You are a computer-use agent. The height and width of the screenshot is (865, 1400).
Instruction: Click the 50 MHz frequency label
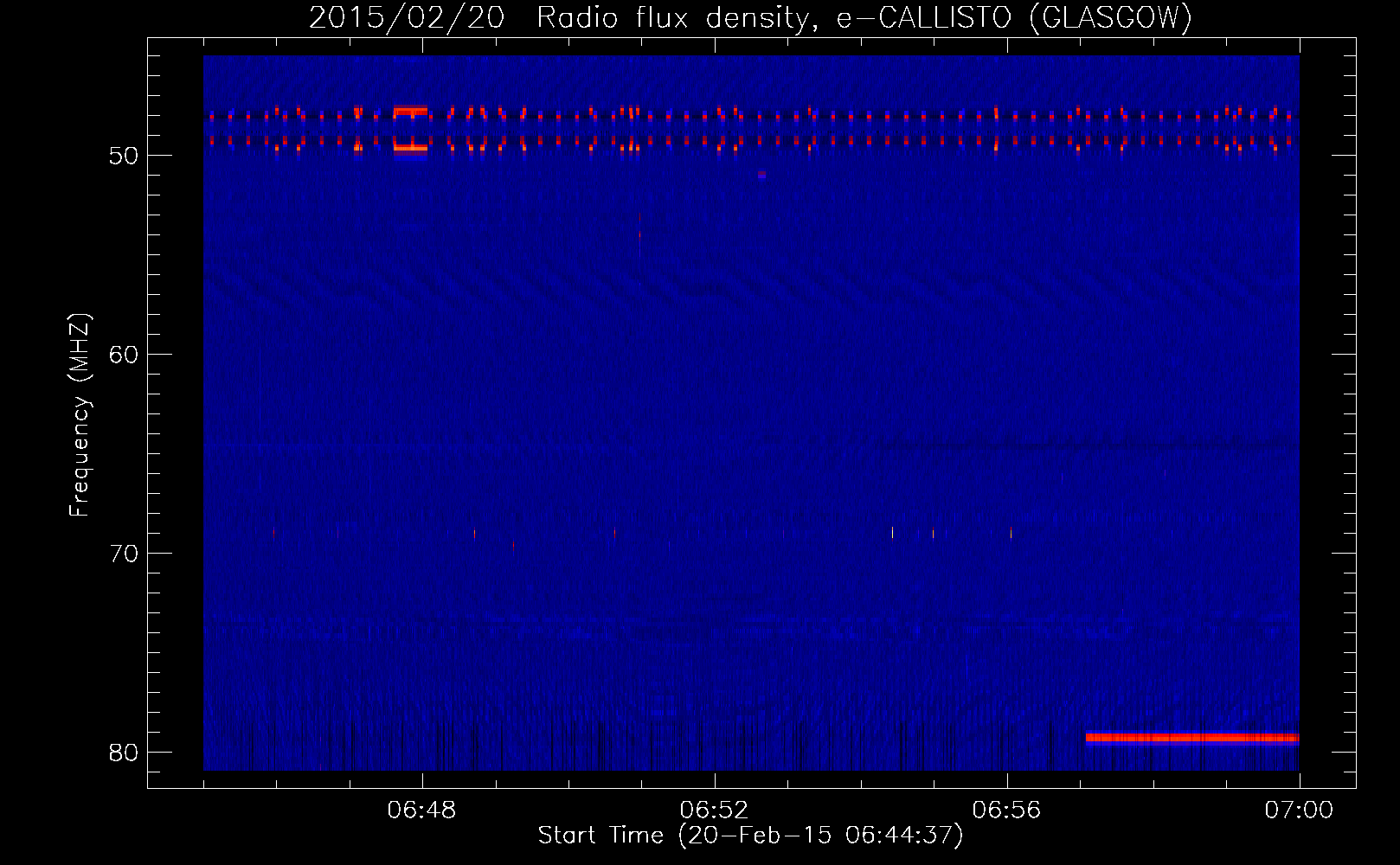pos(124,156)
